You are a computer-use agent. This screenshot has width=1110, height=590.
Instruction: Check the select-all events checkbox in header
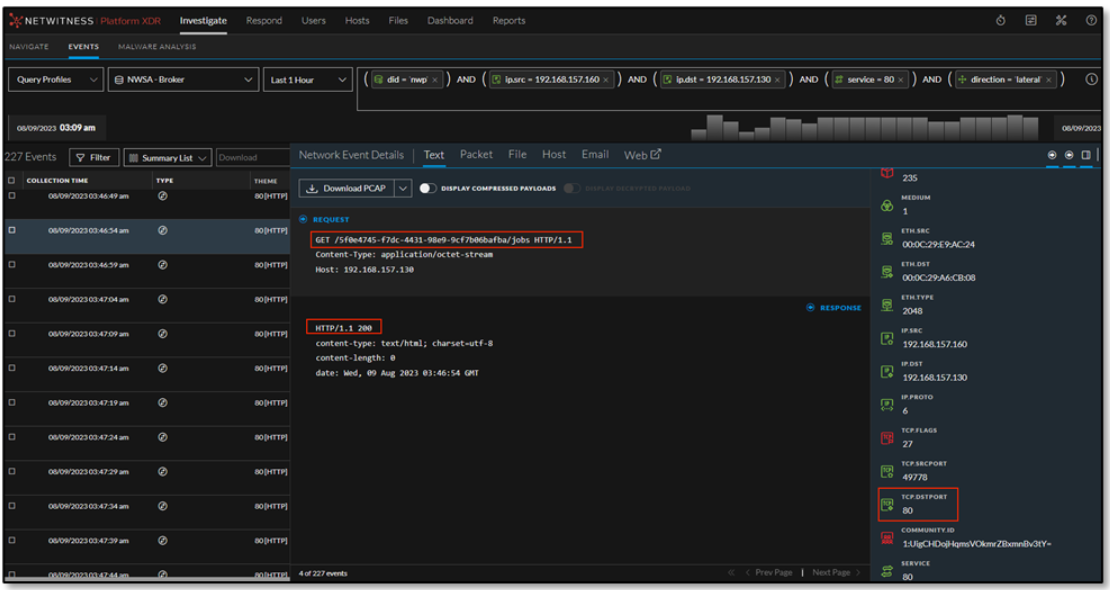[12, 181]
